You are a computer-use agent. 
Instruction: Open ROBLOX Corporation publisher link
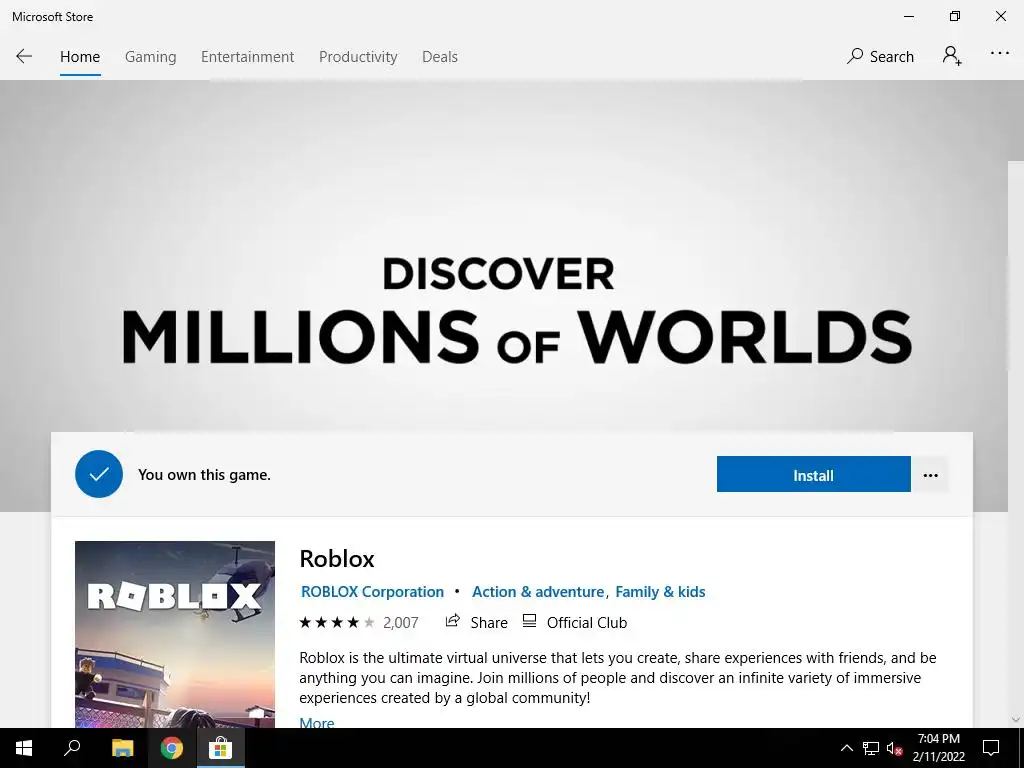pyautogui.click(x=372, y=592)
